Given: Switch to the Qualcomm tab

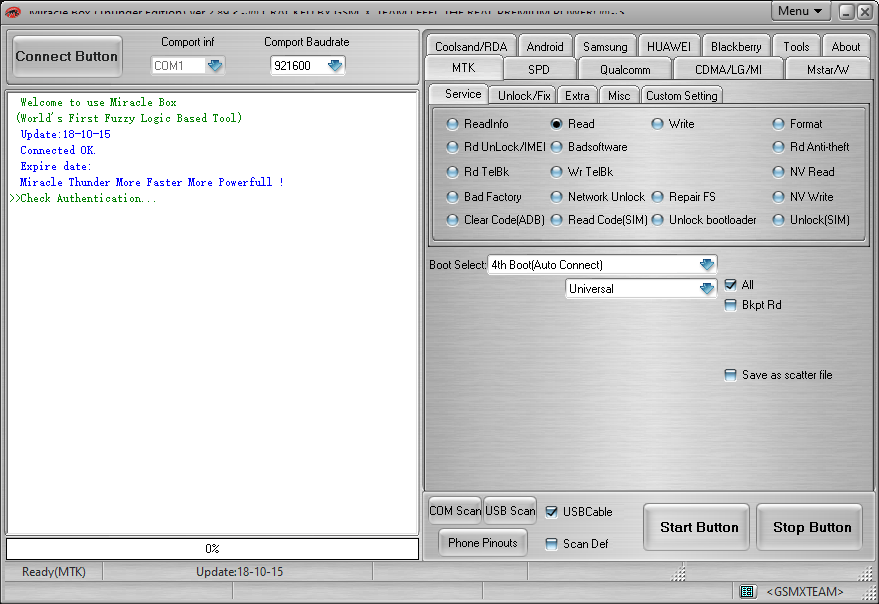Looking at the screenshot, I should click(625, 69).
